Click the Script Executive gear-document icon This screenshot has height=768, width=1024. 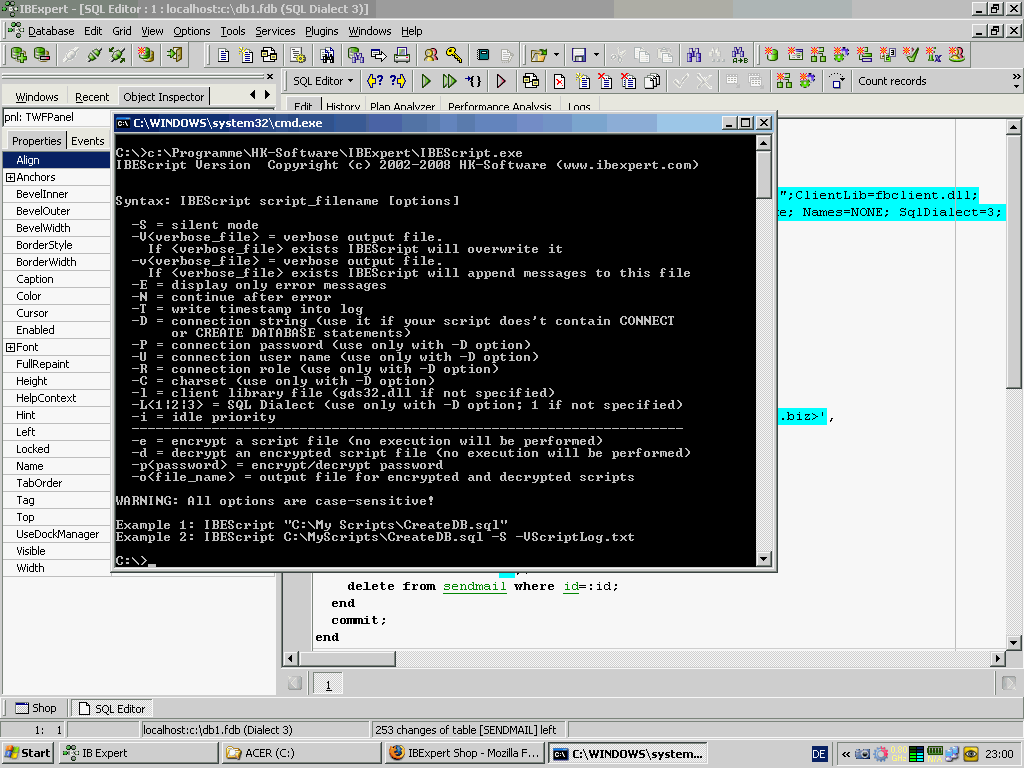[298, 56]
